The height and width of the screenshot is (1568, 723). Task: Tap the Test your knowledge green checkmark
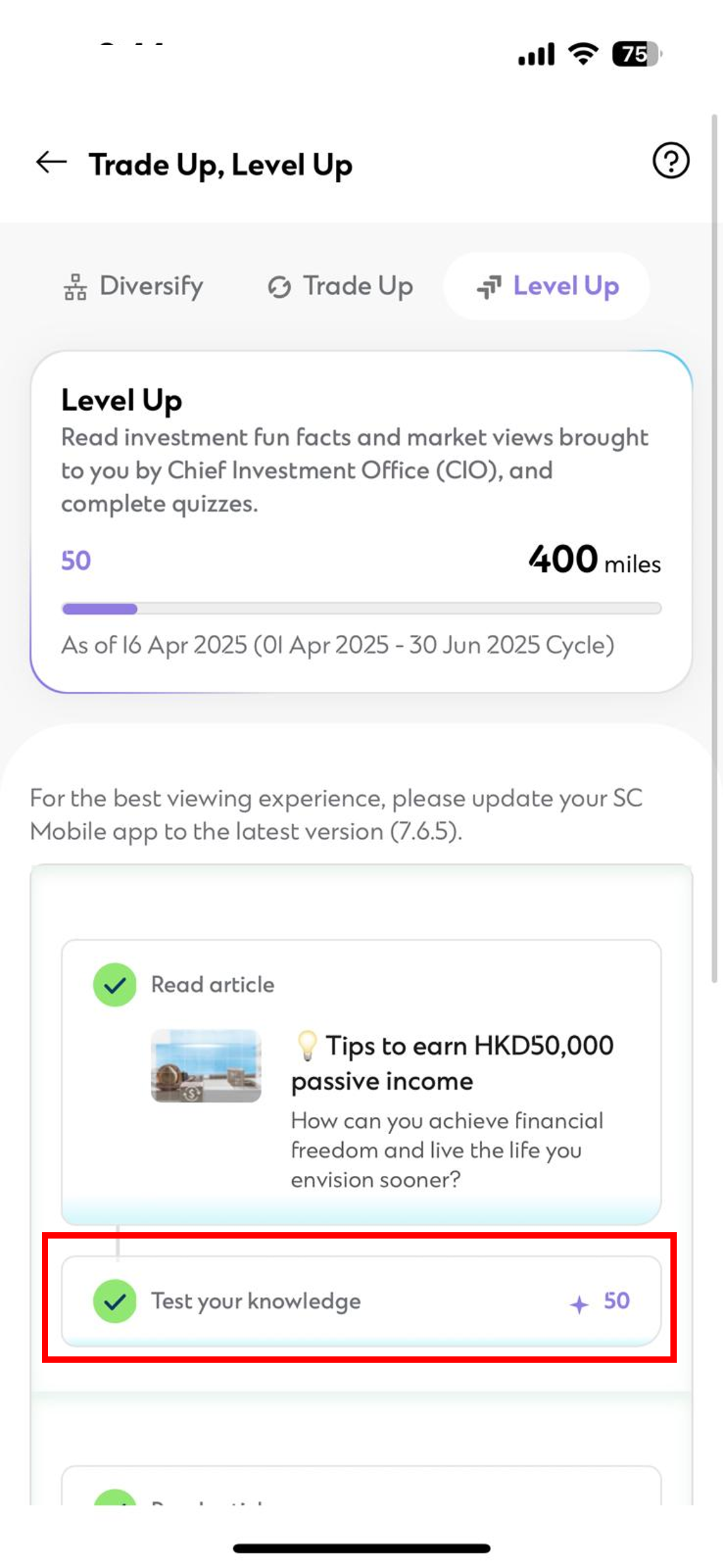[x=115, y=1301]
